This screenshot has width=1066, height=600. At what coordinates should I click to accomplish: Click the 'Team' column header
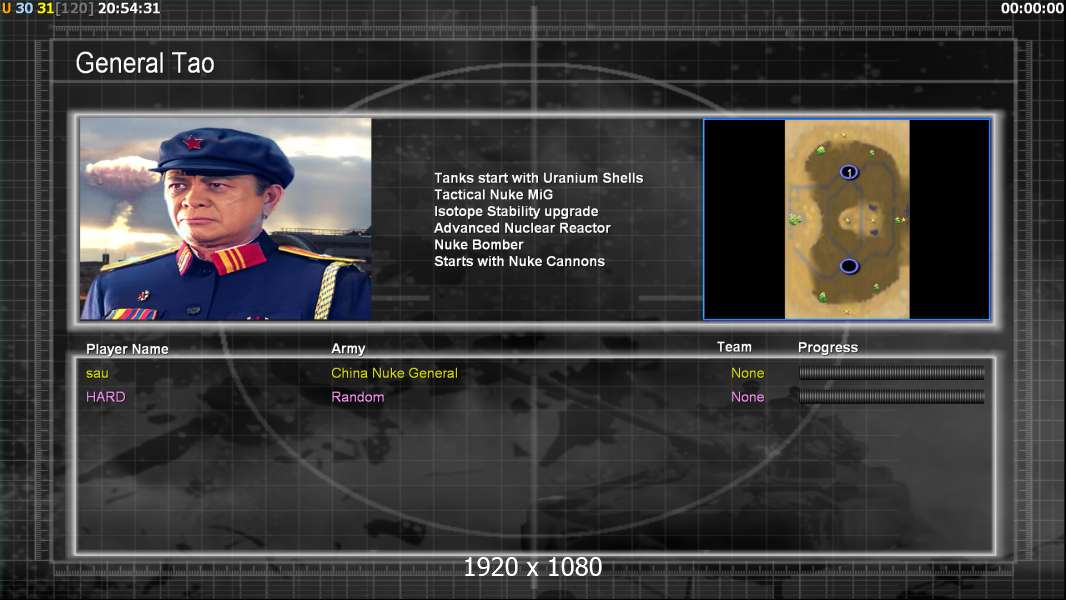[734, 347]
